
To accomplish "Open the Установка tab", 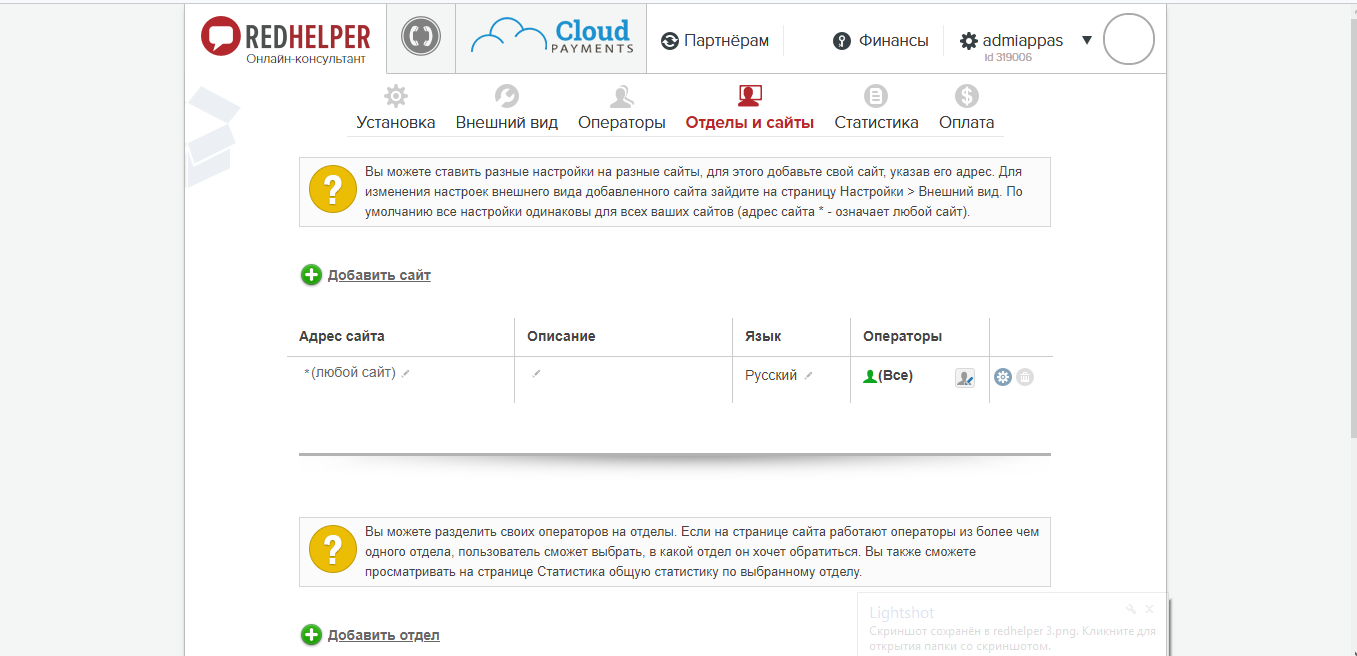I will tap(396, 109).
